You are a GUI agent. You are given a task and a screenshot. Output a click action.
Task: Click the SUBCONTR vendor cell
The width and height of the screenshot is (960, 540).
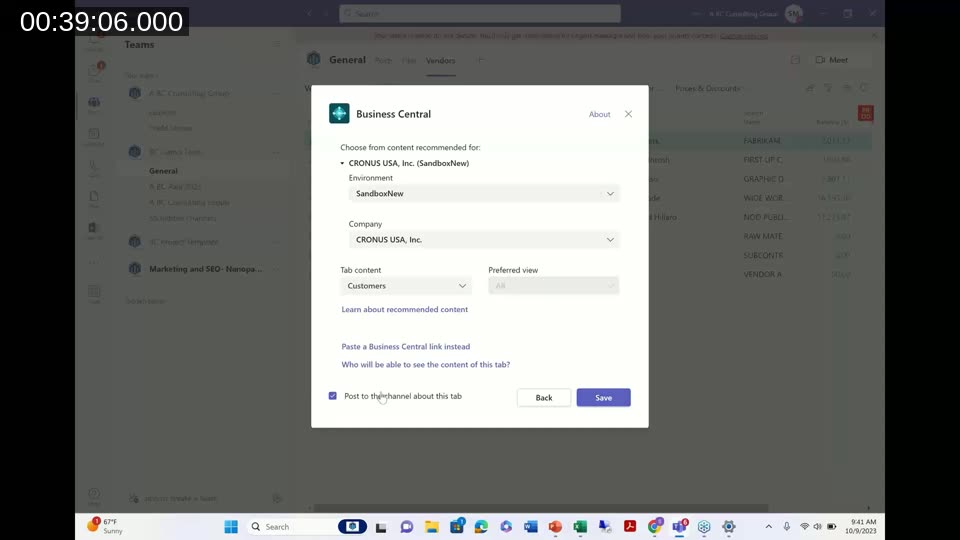[763, 255]
